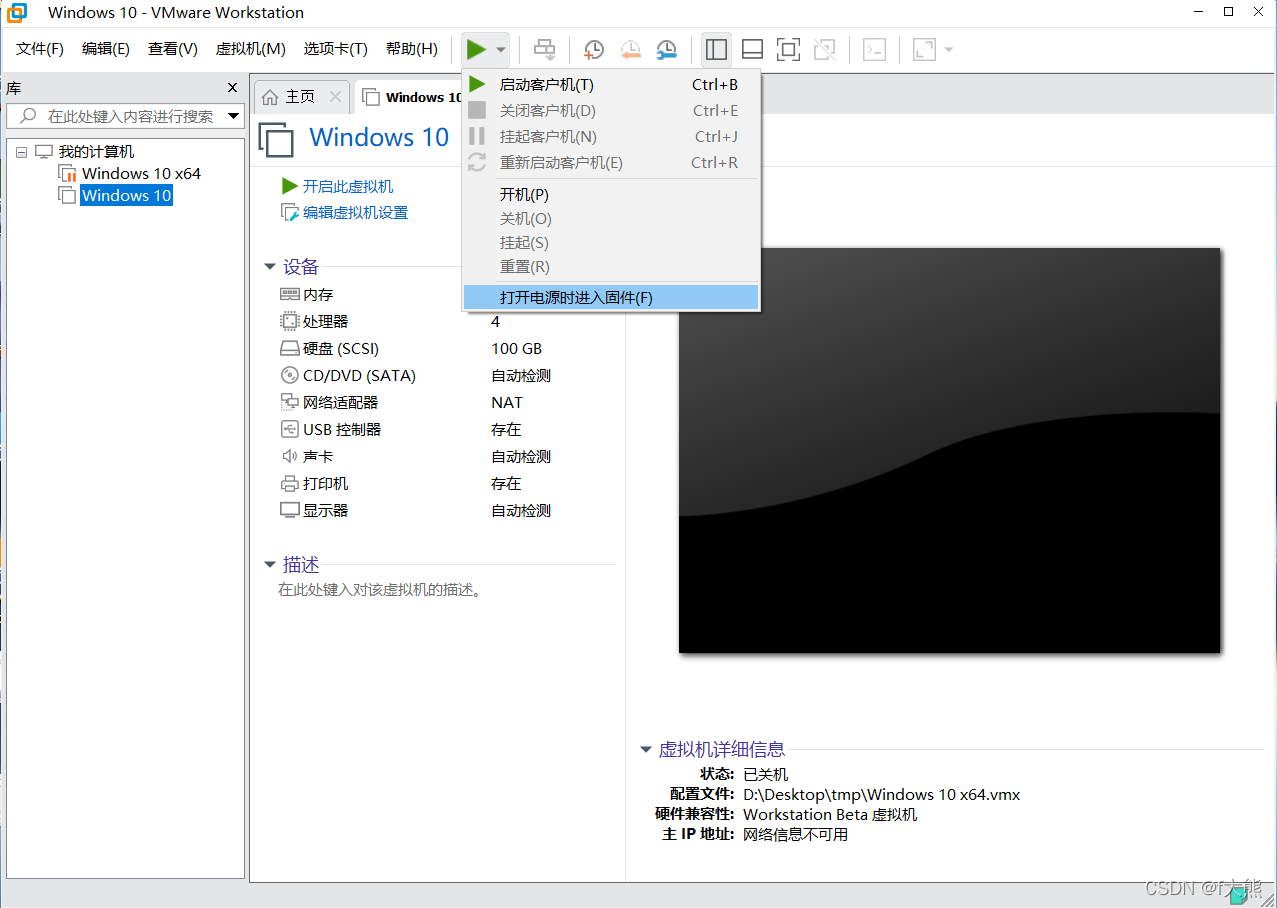This screenshot has height=908, width=1277.
Task: Open the library search filter dropdown
Action: (x=234, y=116)
